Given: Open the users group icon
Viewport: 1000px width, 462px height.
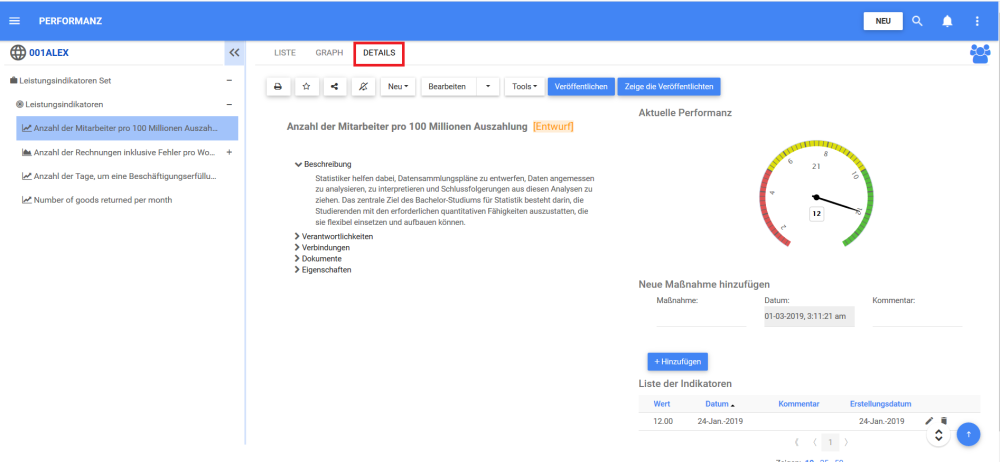Looking at the screenshot, I should (x=980, y=54).
